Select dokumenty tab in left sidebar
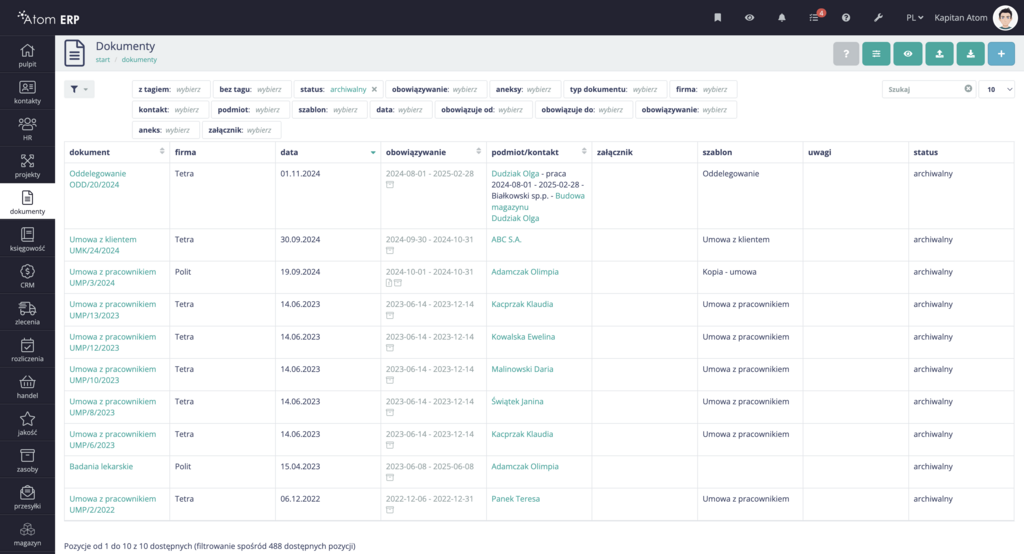Screen dimensions: 1024x554 (27, 203)
